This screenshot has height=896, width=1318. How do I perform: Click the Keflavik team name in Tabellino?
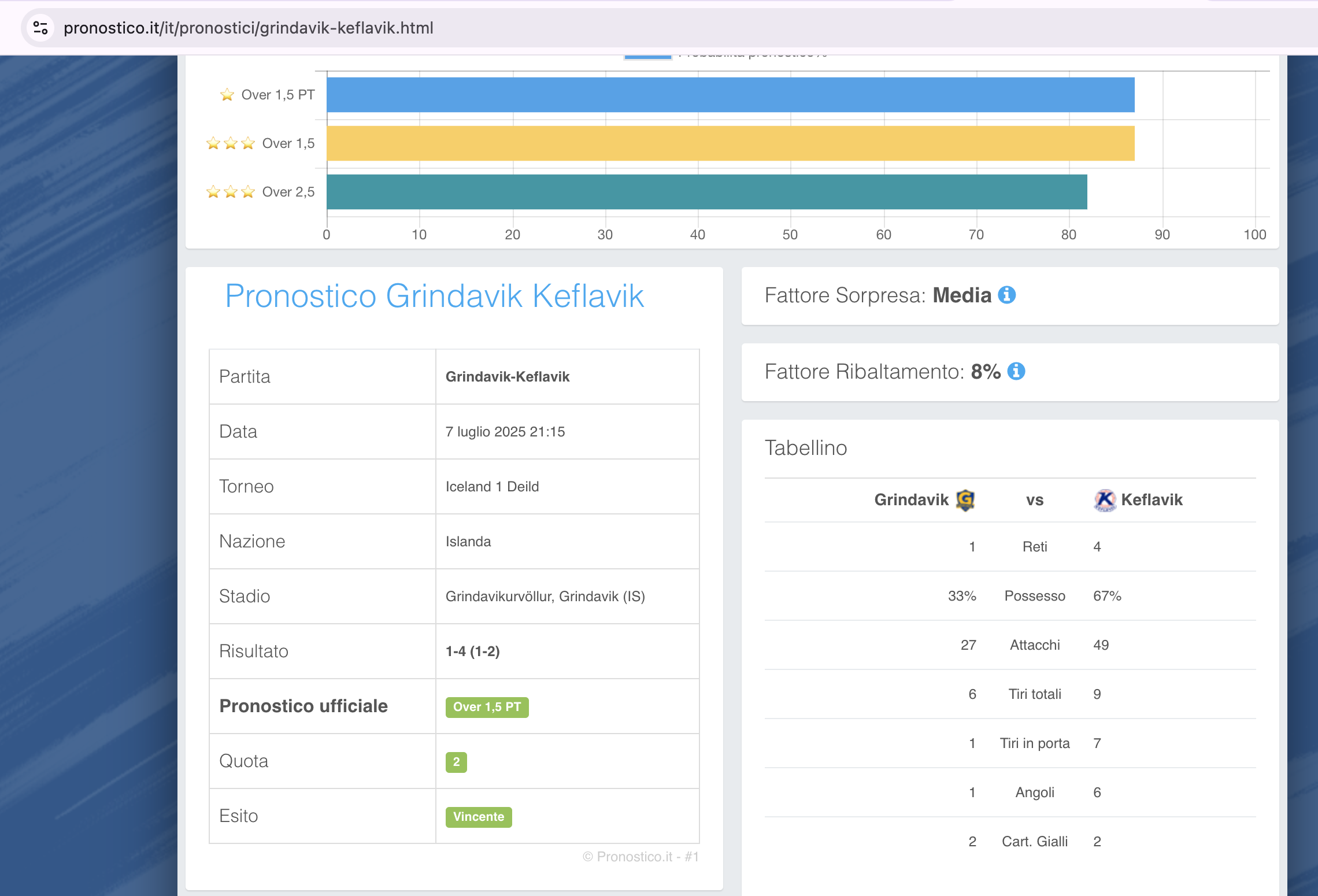coord(1152,500)
